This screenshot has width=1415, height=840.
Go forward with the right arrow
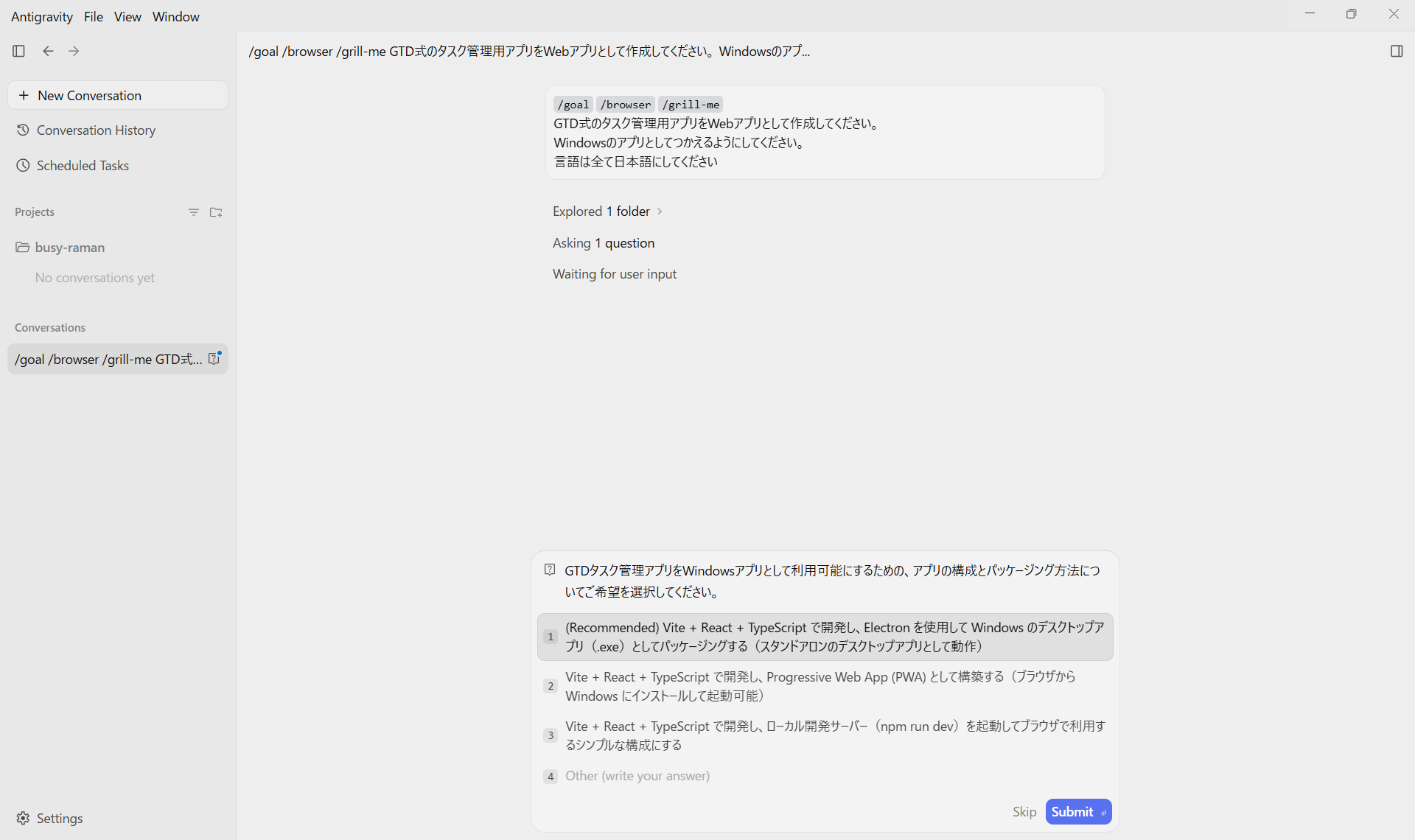click(x=74, y=51)
